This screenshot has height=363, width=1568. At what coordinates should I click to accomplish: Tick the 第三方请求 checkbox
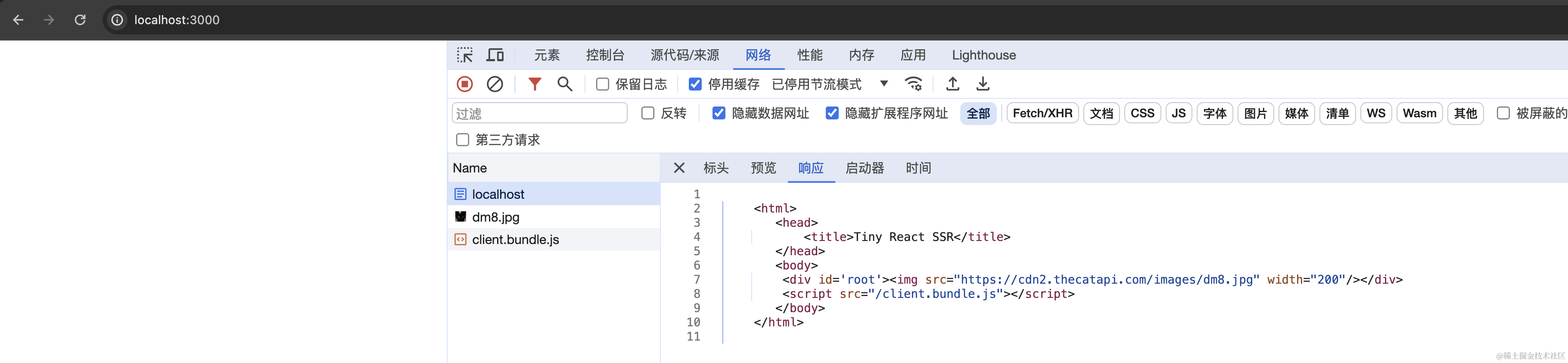[463, 140]
